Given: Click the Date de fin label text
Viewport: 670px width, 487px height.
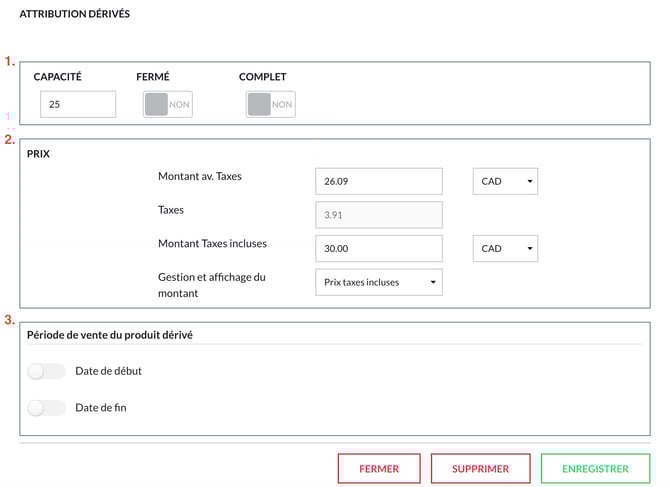Looking at the screenshot, I should pos(100,407).
